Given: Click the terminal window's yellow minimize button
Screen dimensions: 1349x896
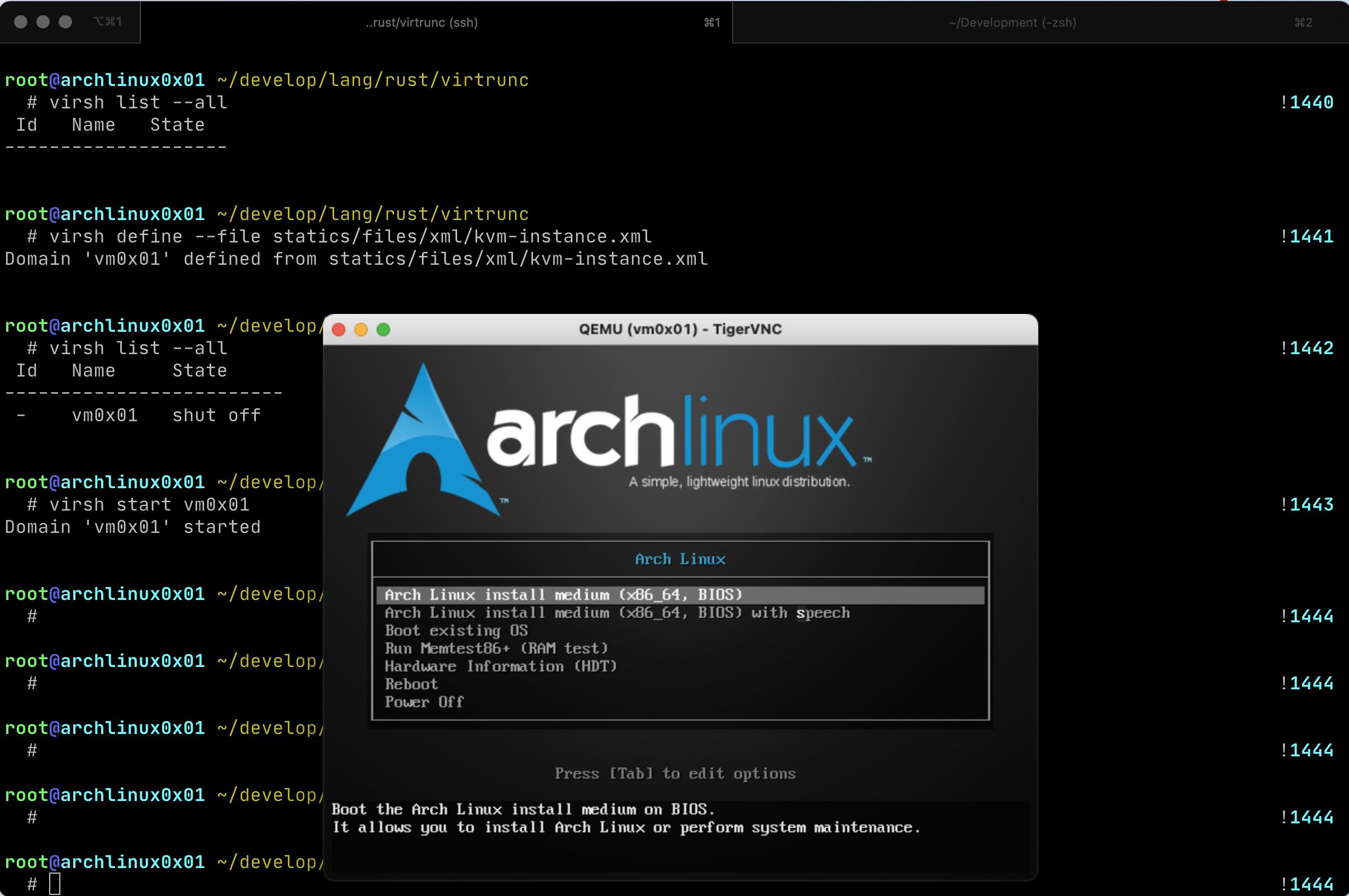Looking at the screenshot, I should pyautogui.click(x=43, y=22).
